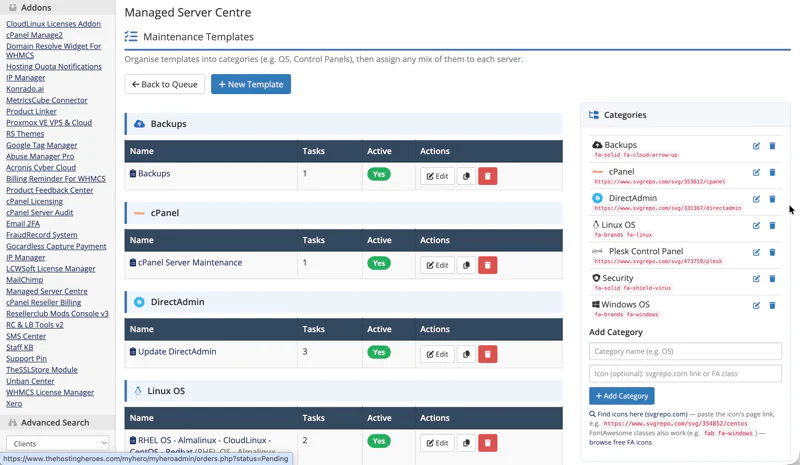The image size is (800, 465).
Task: Click the cPanel Server Maintenance template name
Action: click(x=190, y=262)
